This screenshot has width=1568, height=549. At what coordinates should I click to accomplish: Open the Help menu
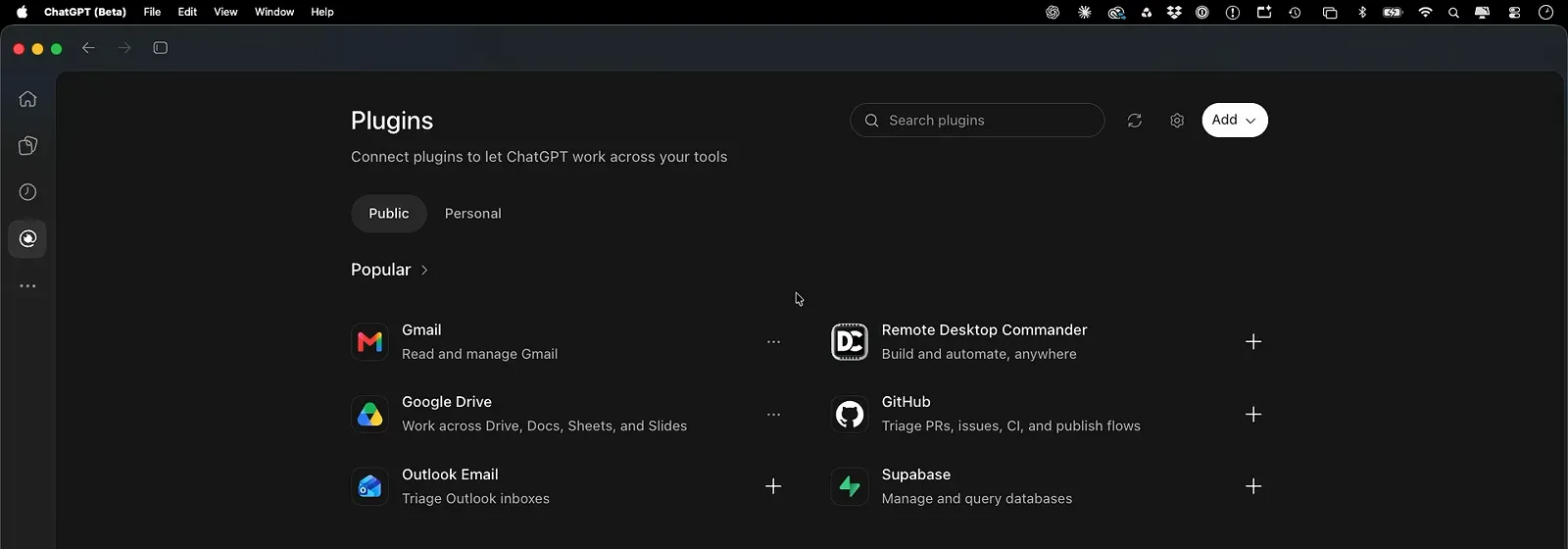pyautogui.click(x=322, y=12)
